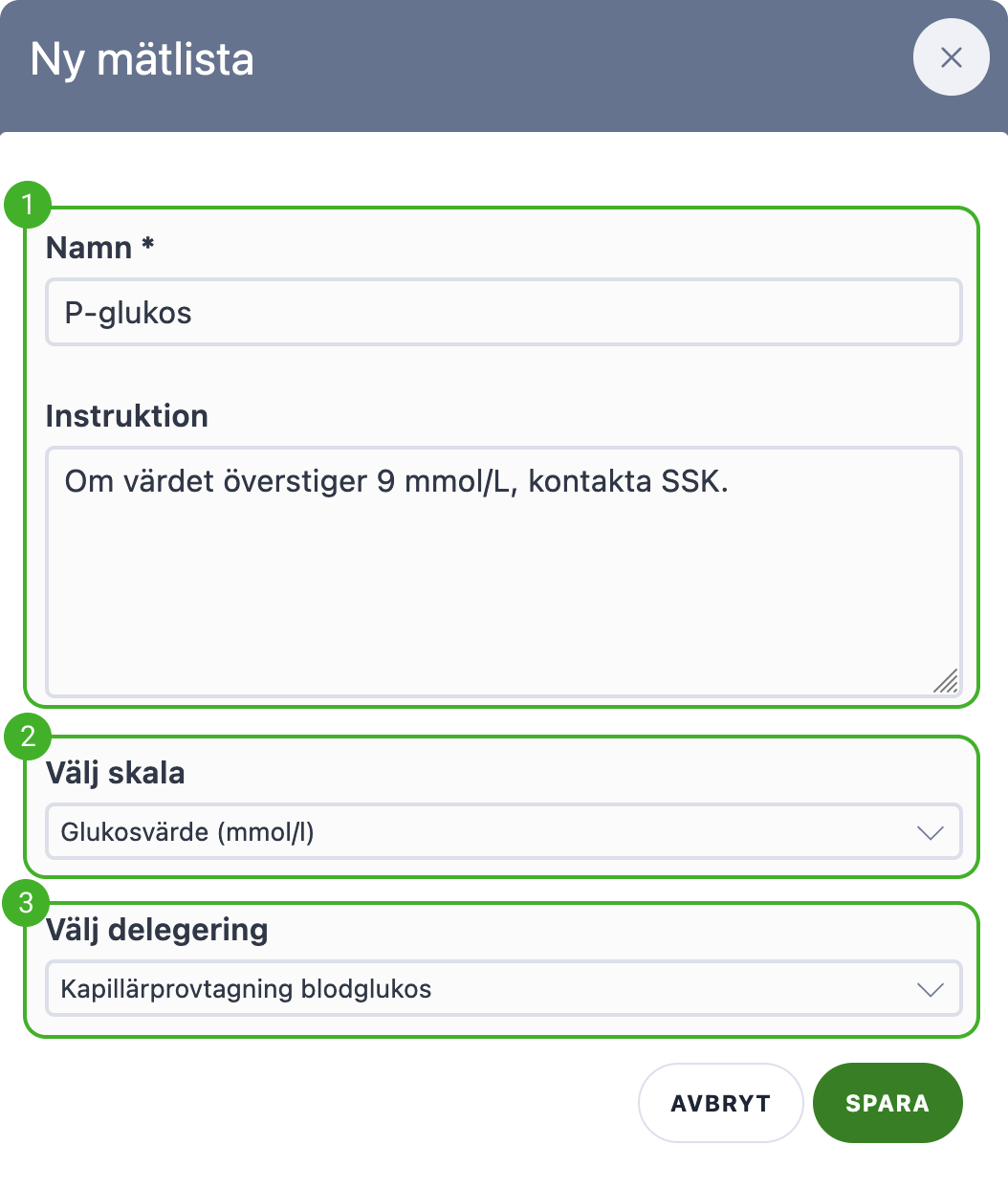Click the chevron in the Välj skala box

tap(931, 832)
